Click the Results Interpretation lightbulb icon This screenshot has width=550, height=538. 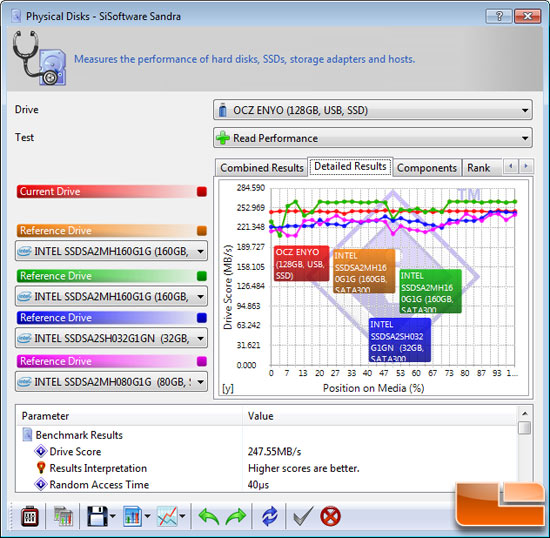click(41, 468)
